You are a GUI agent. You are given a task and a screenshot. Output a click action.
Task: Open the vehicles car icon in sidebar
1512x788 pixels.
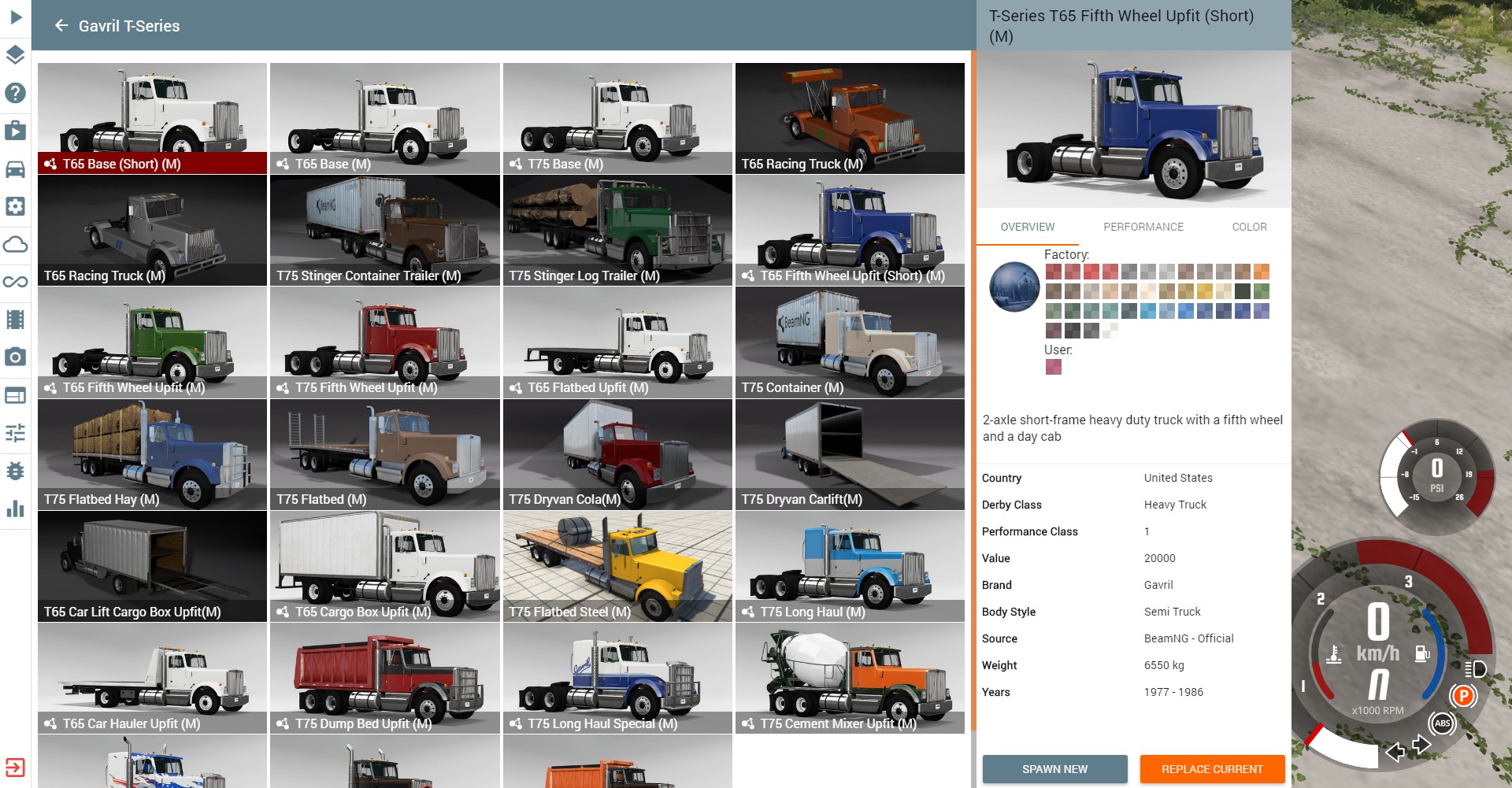(x=15, y=168)
